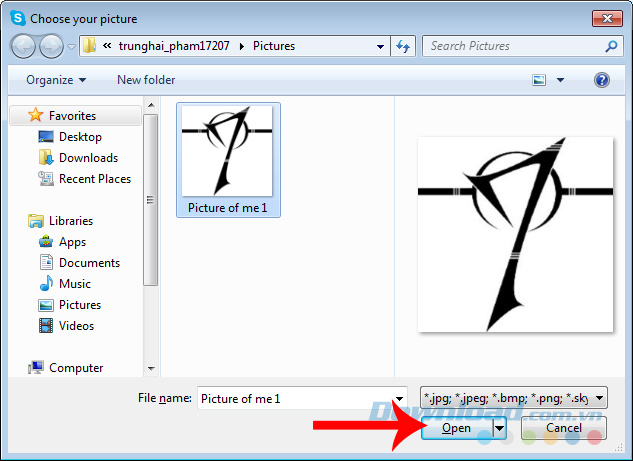This screenshot has width=633, height=461.
Task: Click the Desktop monitor icon
Action: 46,137
